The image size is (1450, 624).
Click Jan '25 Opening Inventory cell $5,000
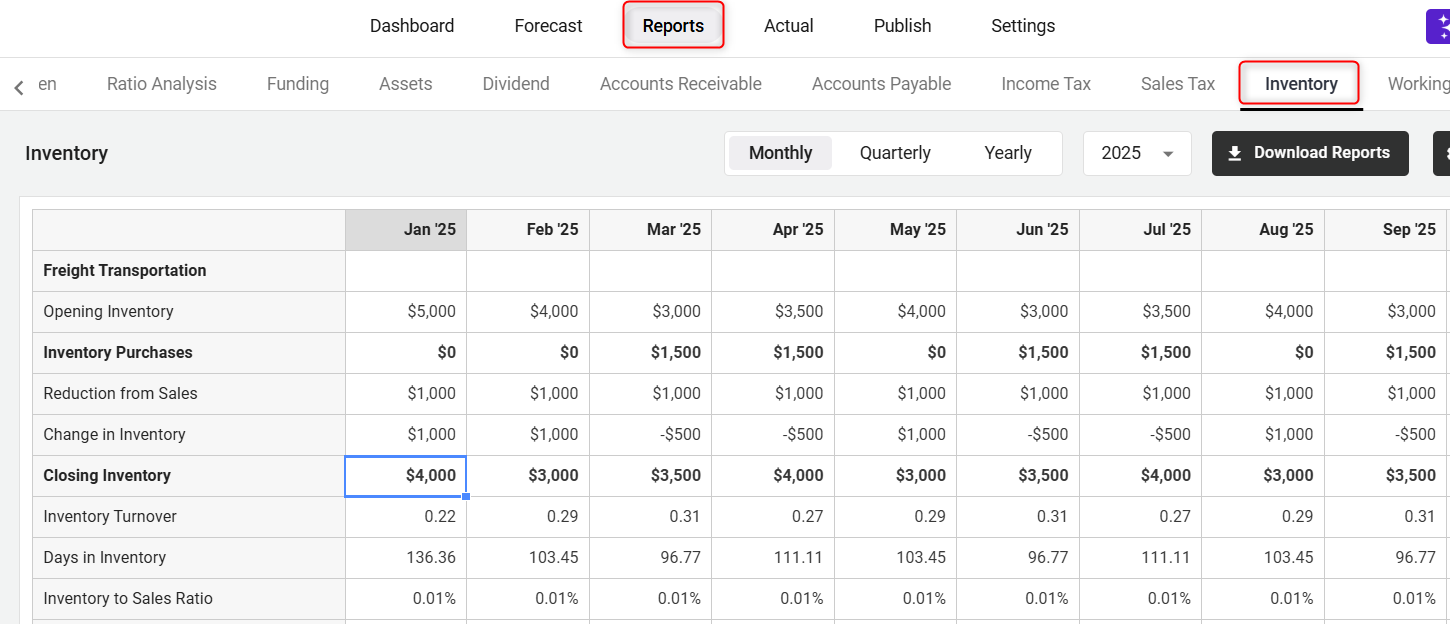coord(406,312)
